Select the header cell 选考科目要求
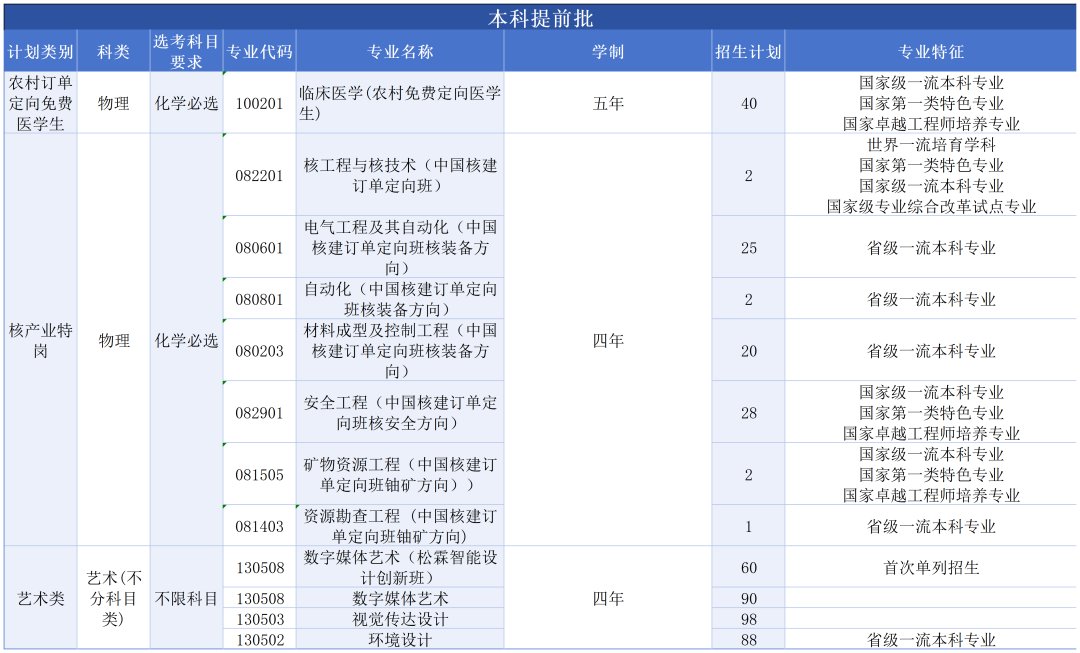The height and width of the screenshot is (653, 1080). click(x=187, y=51)
